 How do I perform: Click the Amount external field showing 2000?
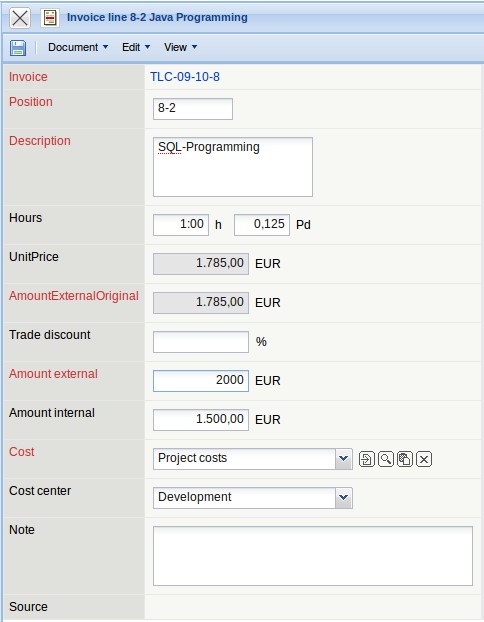pyautogui.click(x=201, y=381)
